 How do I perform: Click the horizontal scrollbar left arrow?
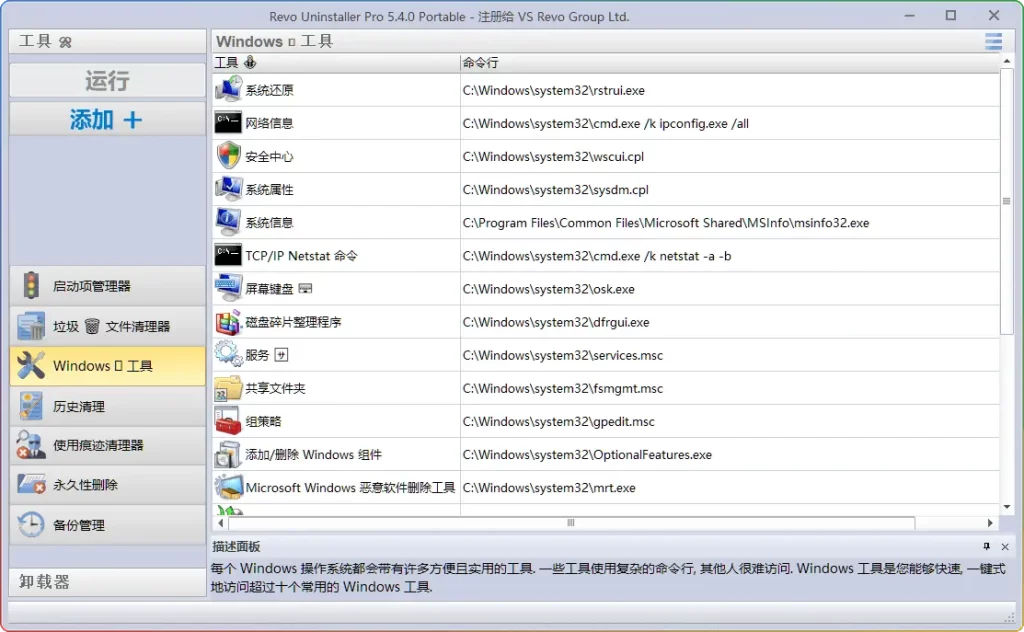click(220, 523)
